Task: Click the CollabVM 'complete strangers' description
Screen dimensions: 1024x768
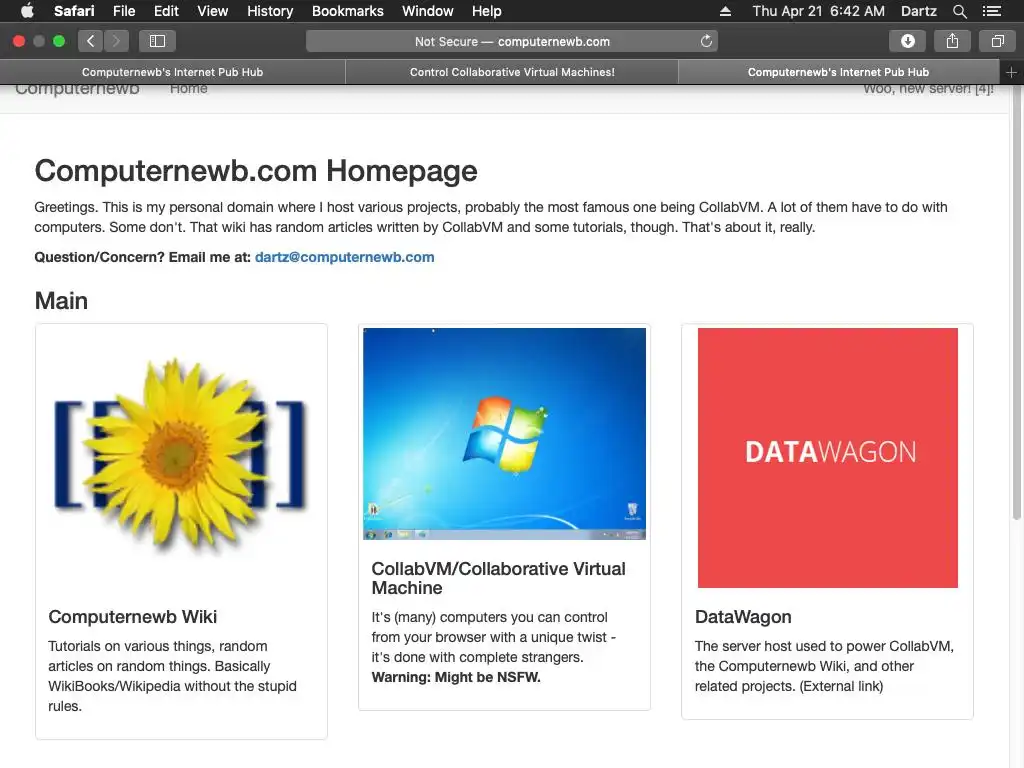Action: 494,637
